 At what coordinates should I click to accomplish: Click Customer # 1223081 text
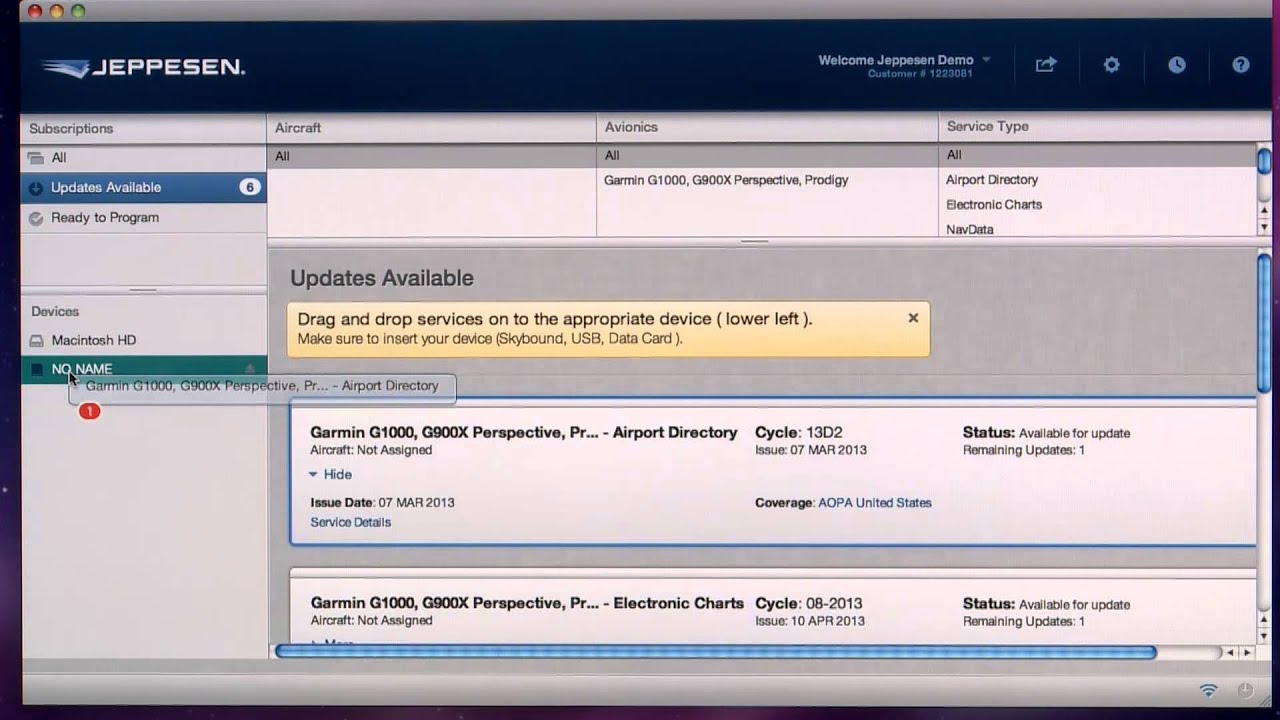(920, 74)
